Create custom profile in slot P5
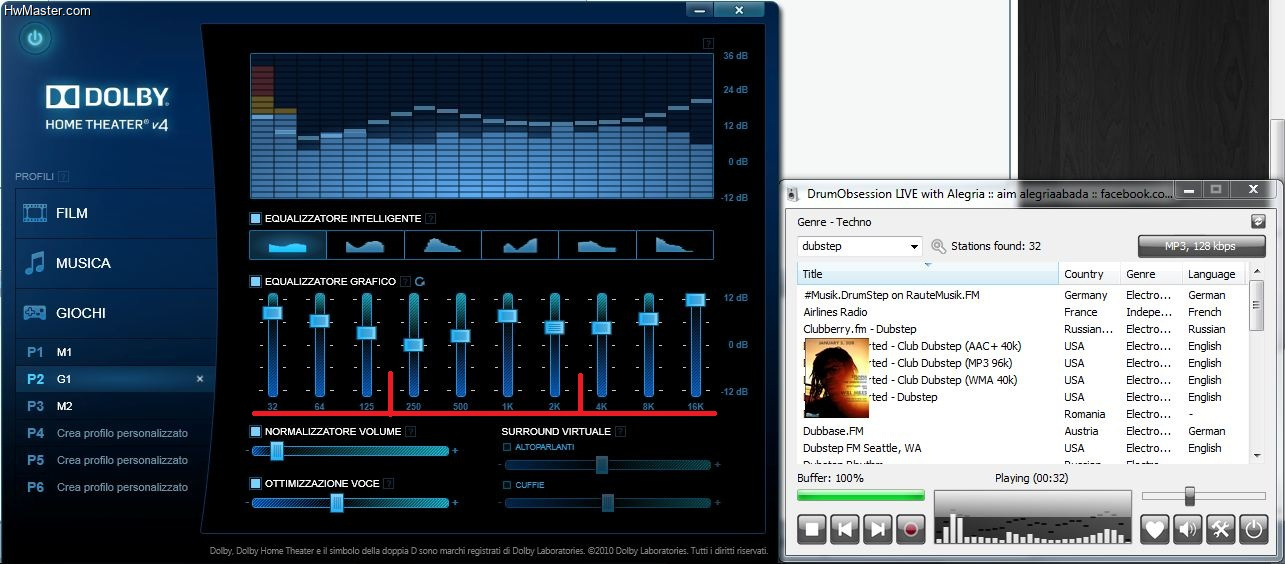This screenshot has width=1285, height=564. point(116,460)
